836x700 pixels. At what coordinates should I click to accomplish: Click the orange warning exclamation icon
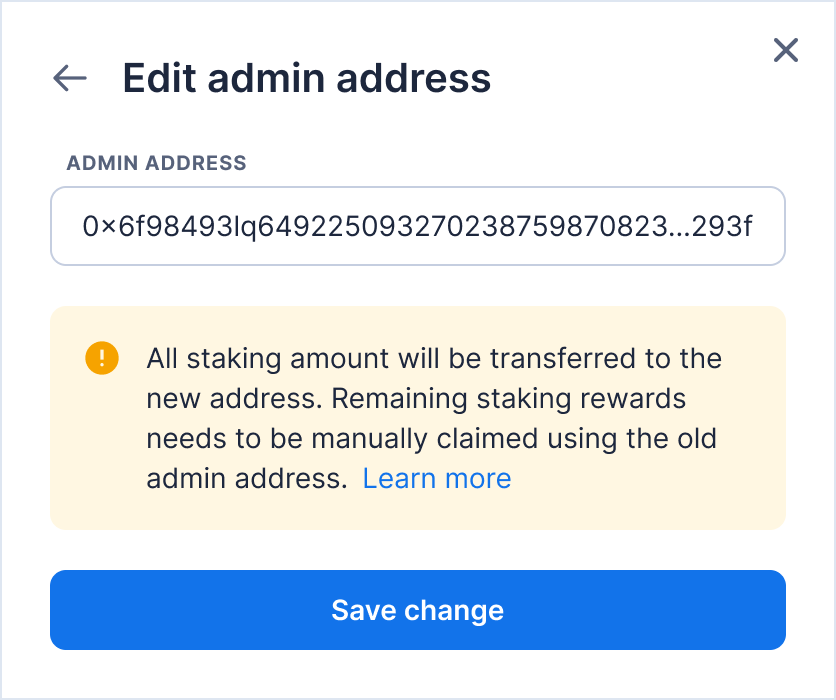tap(102, 357)
